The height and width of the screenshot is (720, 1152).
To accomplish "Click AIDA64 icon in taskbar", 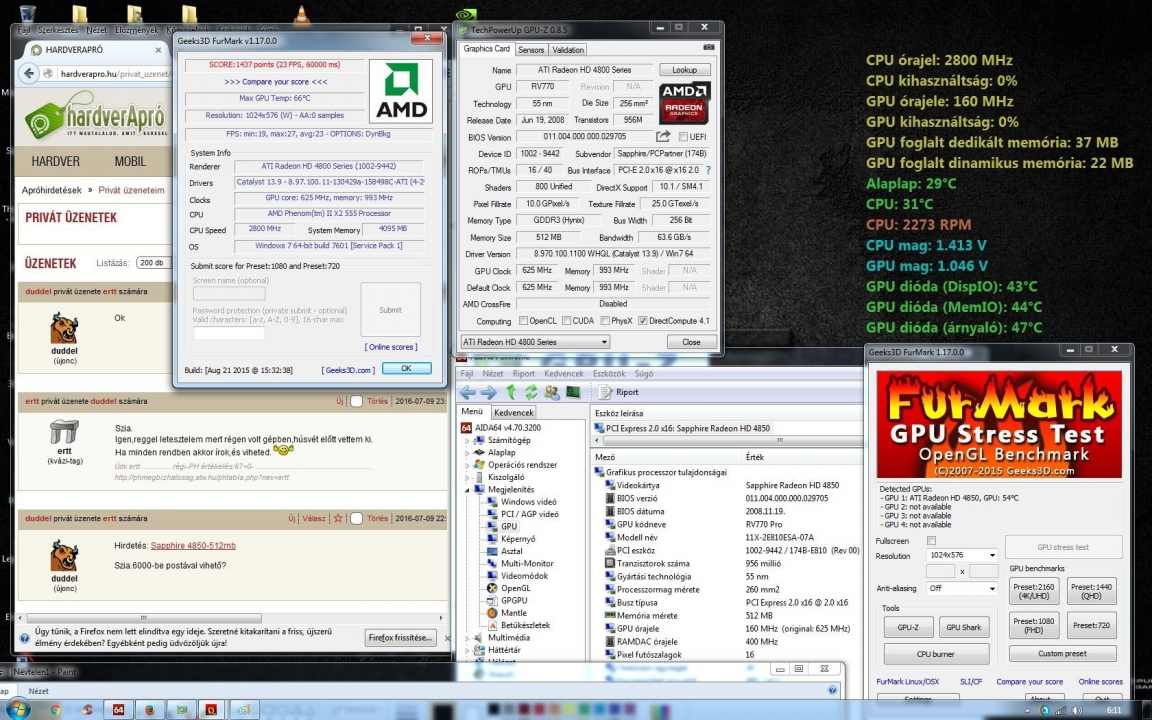I will (x=118, y=710).
